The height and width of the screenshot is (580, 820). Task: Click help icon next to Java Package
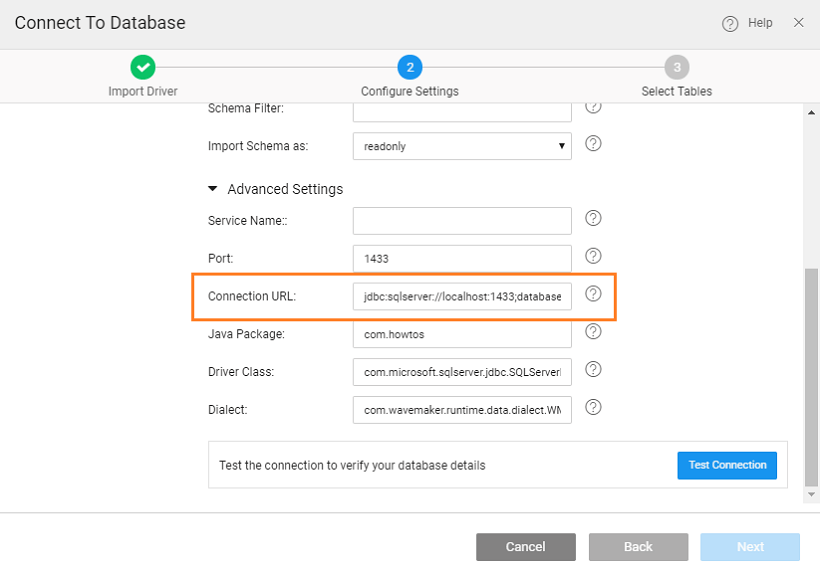[593, 332]
